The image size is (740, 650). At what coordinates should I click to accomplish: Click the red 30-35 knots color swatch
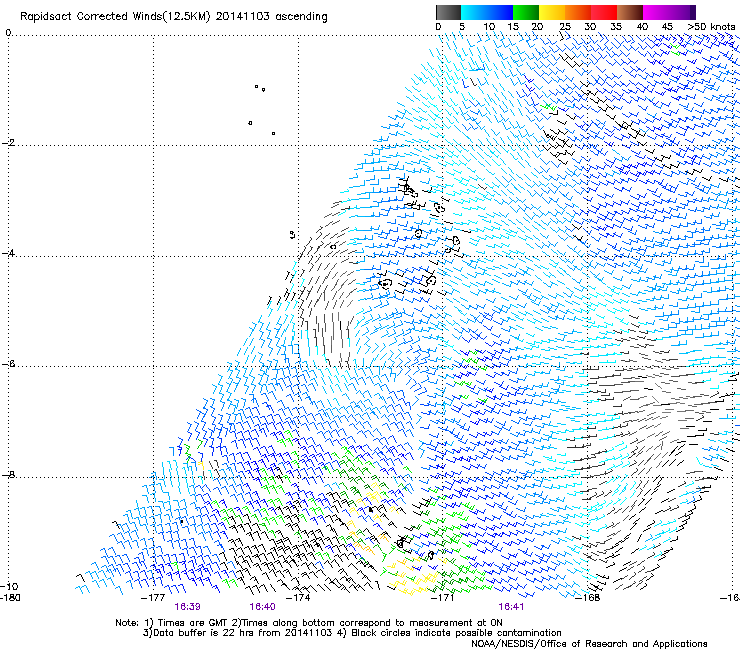point(604,12)
